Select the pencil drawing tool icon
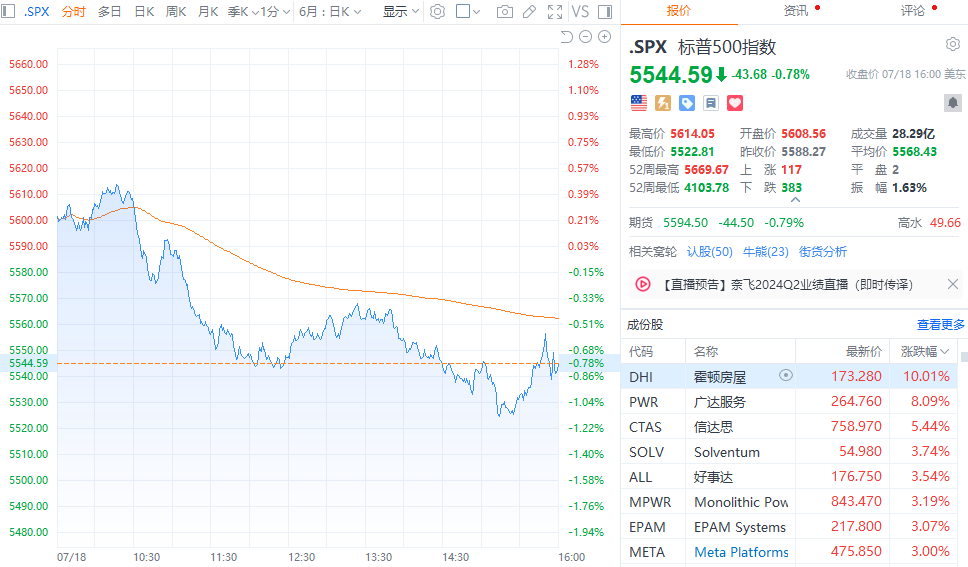The image size is (968, 567). pyautogui.click(x=530, y=12)
